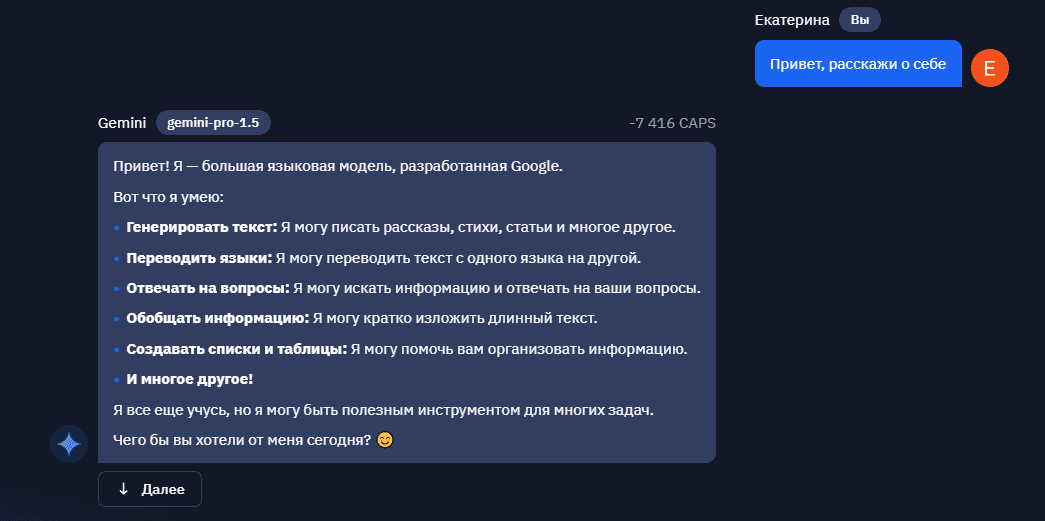
Task: Click bold text Создавать списки и таблицы
Action: (x=237, y=349)
